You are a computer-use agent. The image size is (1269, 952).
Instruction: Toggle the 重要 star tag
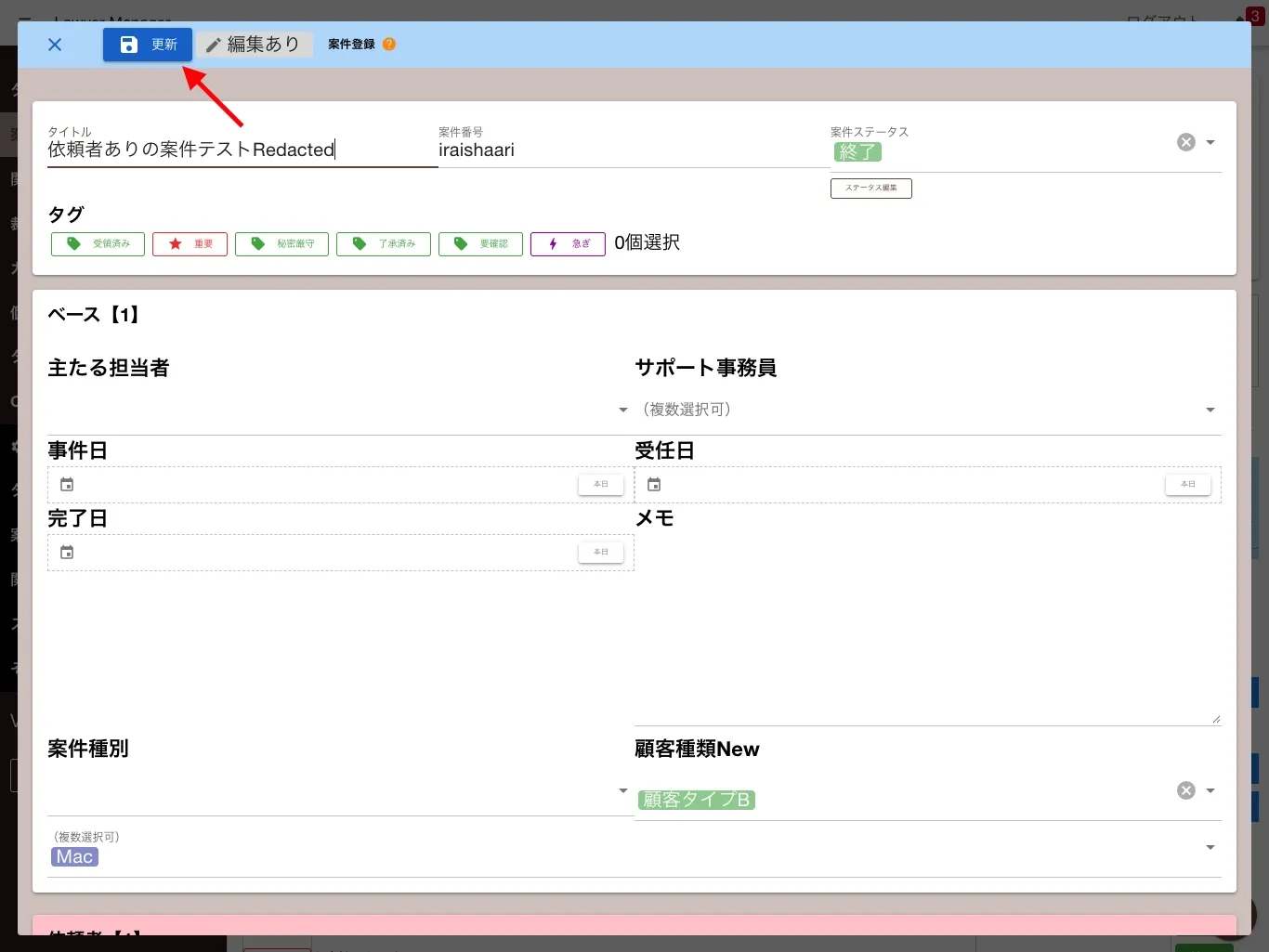(x=190, y=243)
